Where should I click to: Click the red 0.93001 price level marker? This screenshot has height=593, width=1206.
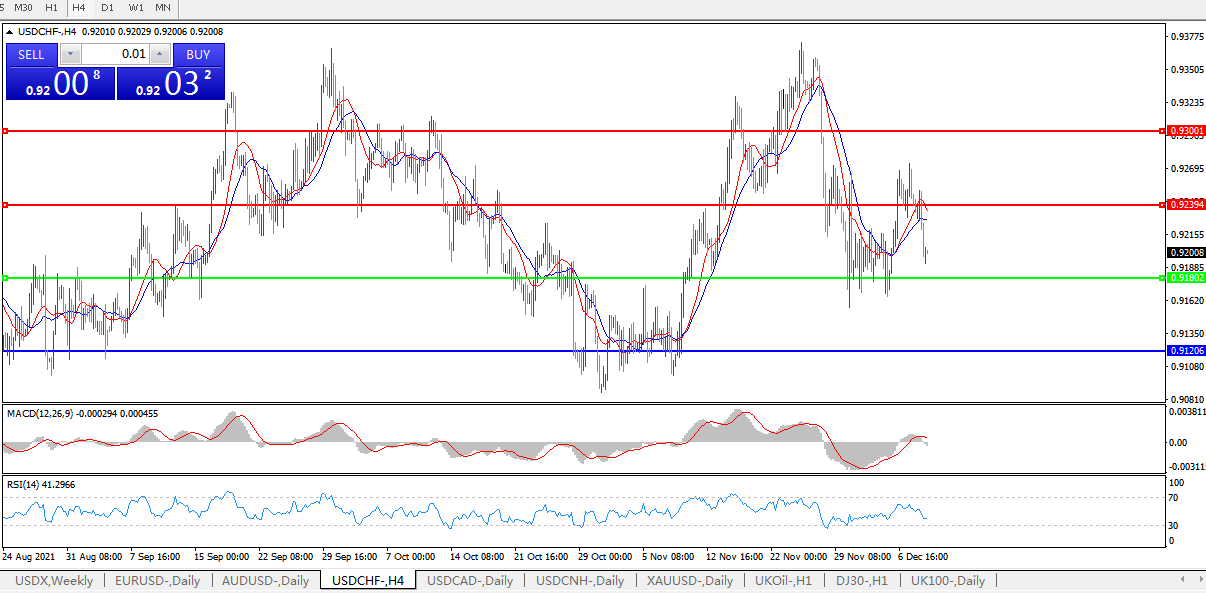pos(1187,131)
